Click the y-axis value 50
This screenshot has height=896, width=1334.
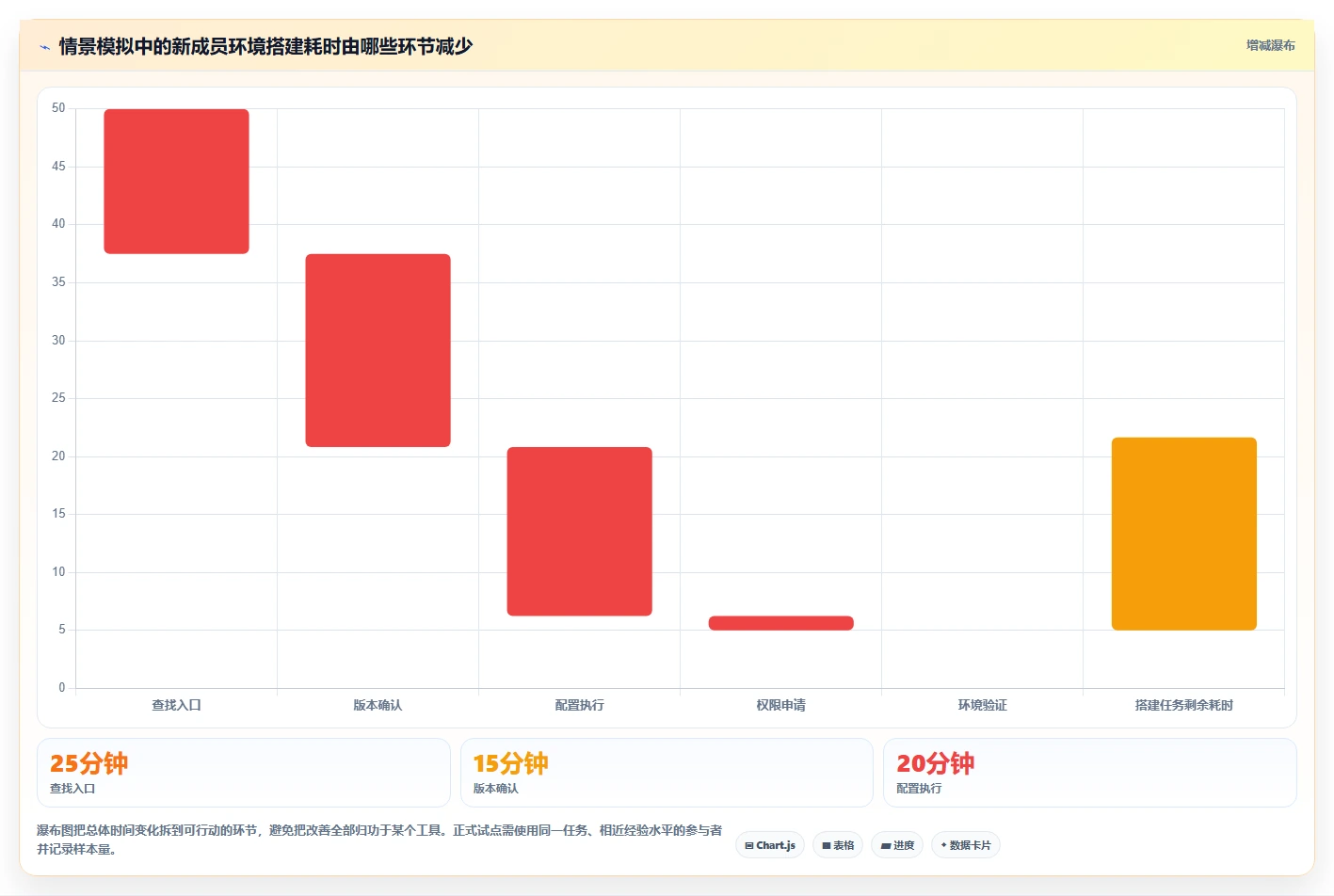58,108
